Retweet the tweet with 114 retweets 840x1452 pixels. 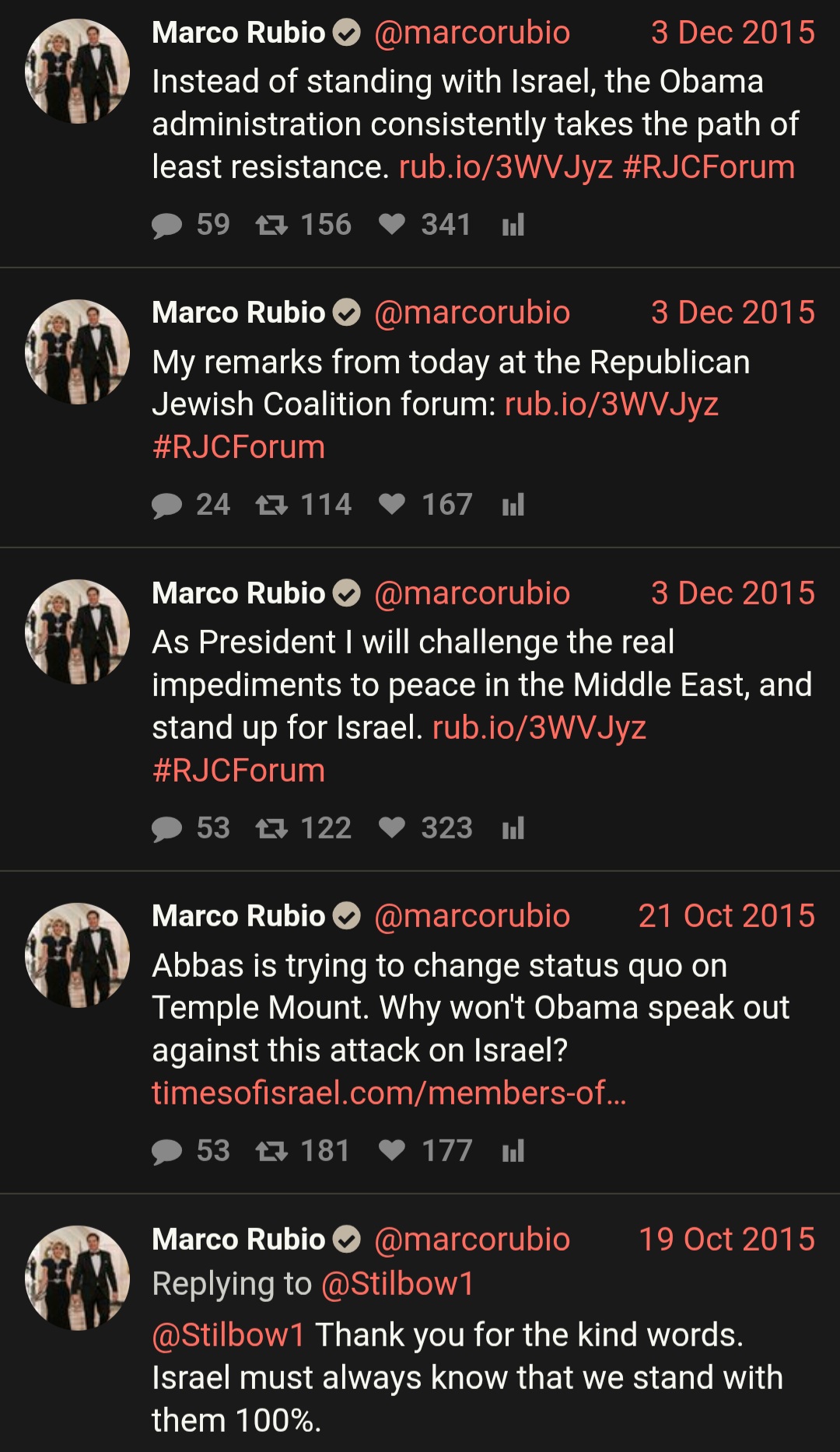point(271,506)
